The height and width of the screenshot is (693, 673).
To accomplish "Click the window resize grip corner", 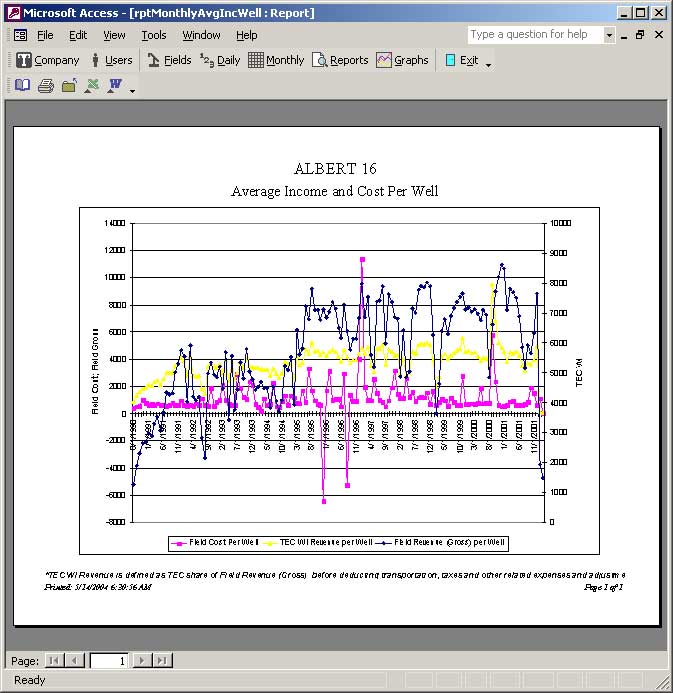I will tap(664, 683).
